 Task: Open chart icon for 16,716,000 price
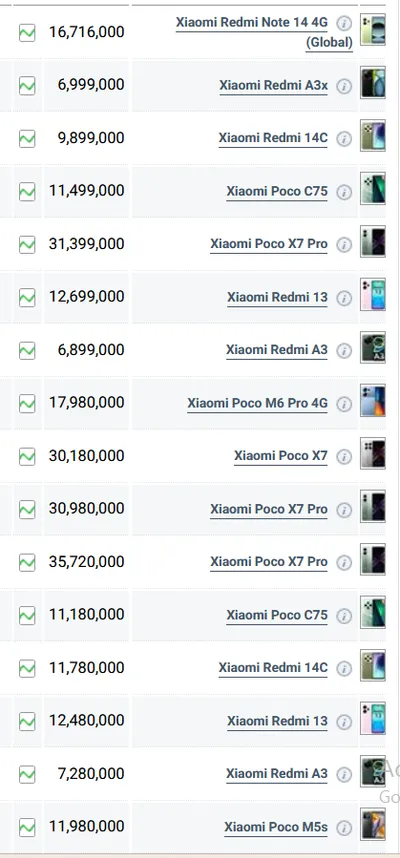tap(27, 32)
